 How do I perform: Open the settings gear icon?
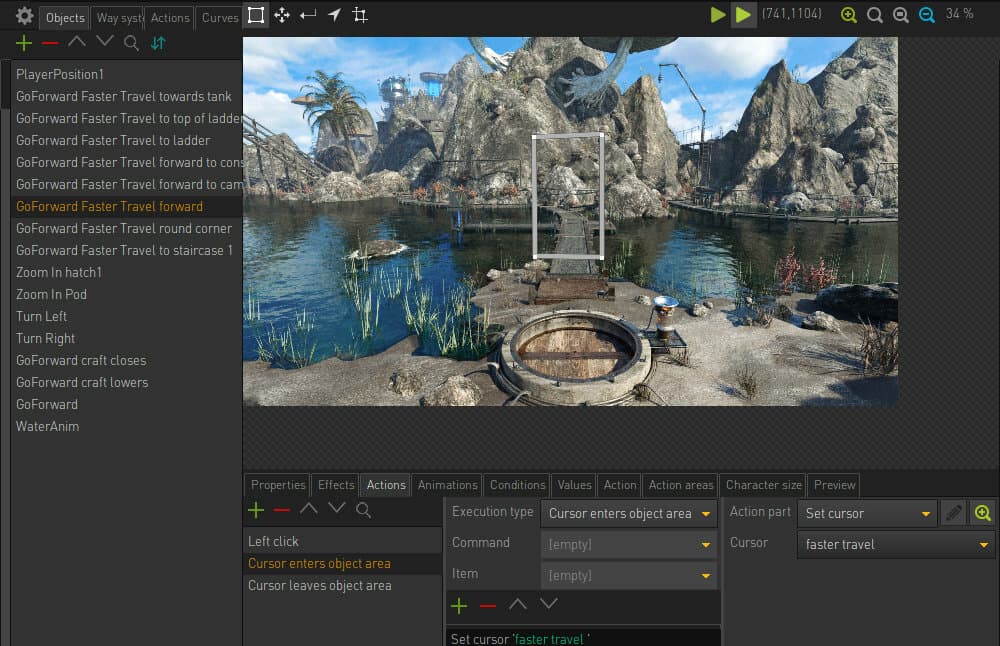(x=24, y=15)
